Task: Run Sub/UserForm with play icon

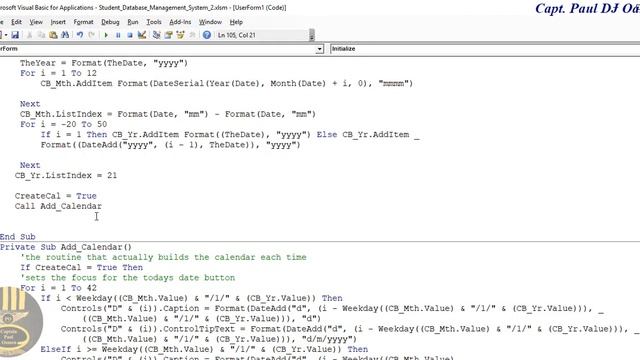Action: 106,35
